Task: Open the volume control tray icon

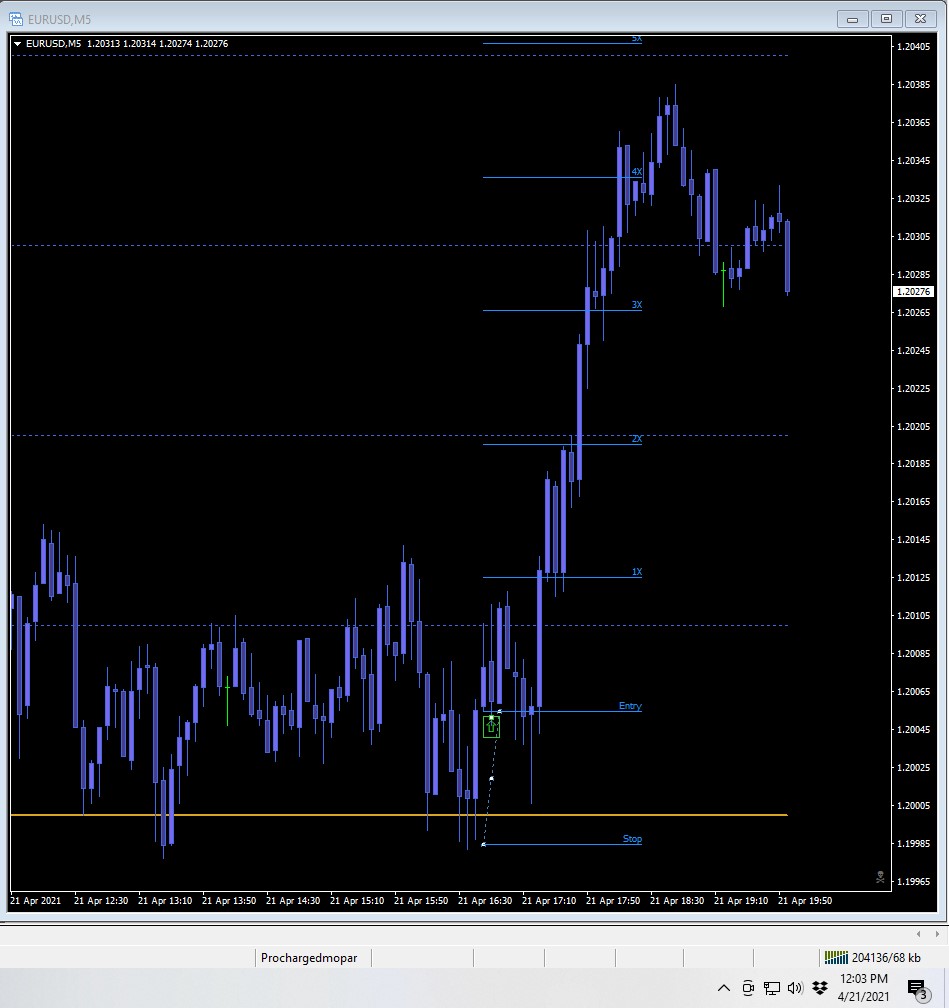Action: pos(795,988)
